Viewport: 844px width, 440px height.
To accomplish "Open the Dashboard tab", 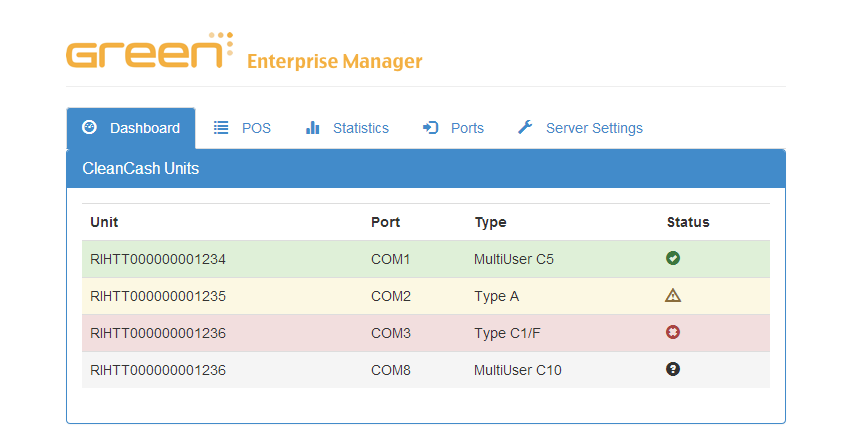I will point(131,128).
